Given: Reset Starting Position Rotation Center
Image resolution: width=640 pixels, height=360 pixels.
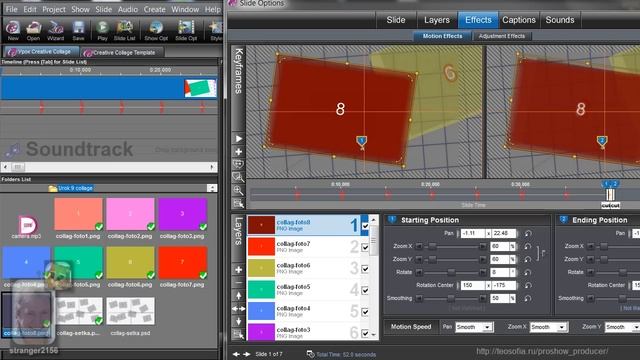Looking at the screenshot, I should pos(528,285).
